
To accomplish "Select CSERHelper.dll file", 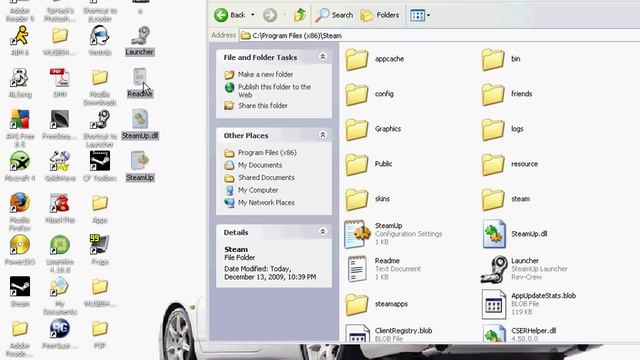I will [x=519, y=333].
